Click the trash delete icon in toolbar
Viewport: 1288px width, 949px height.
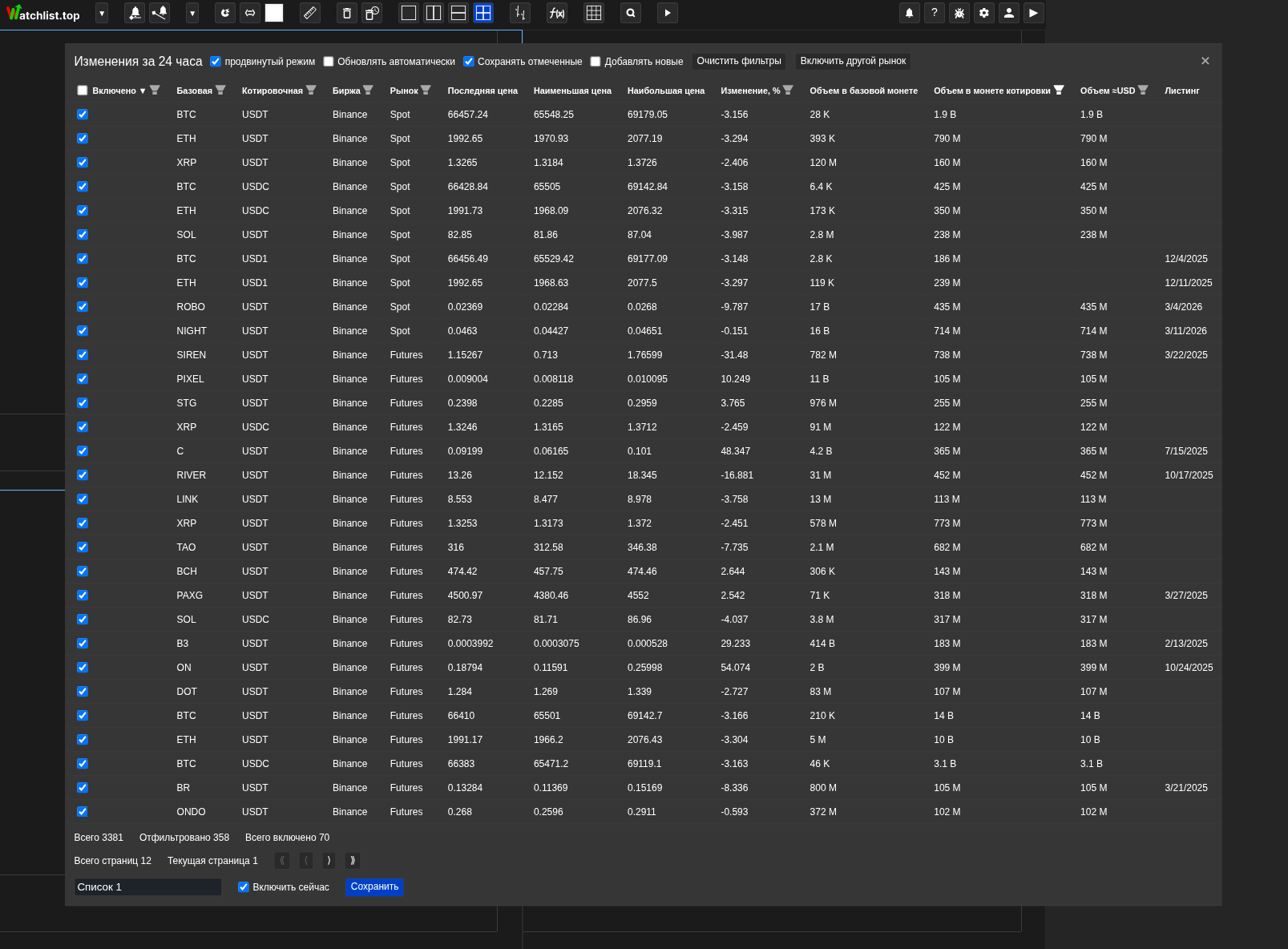click(346, 13)
